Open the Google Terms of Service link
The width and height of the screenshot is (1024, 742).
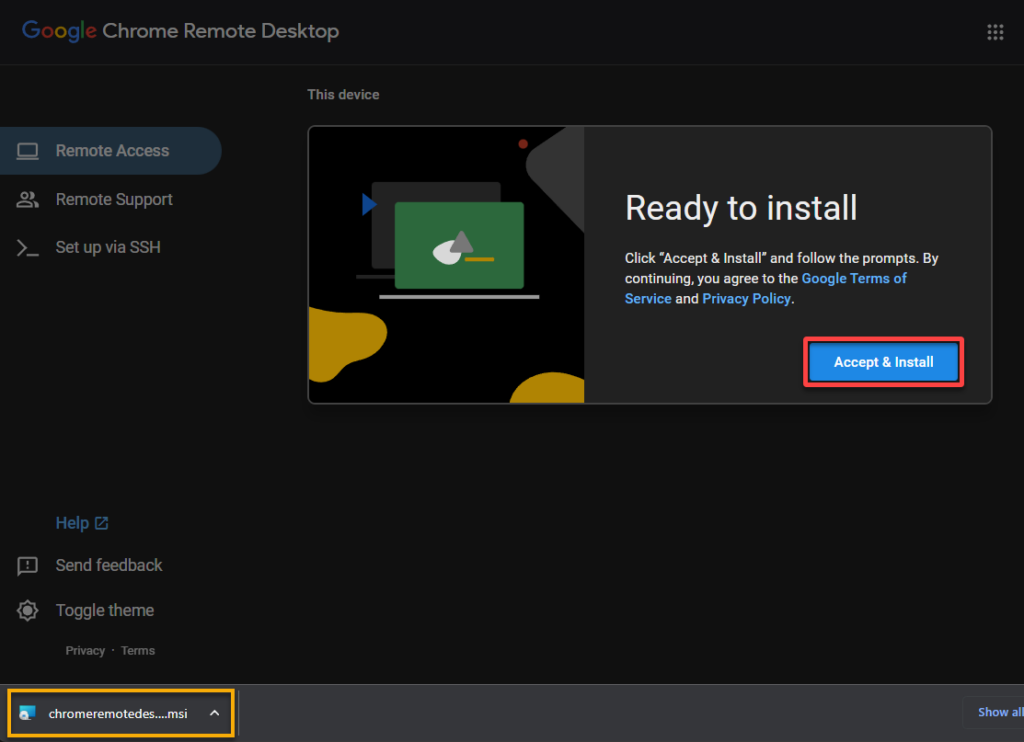854,278
